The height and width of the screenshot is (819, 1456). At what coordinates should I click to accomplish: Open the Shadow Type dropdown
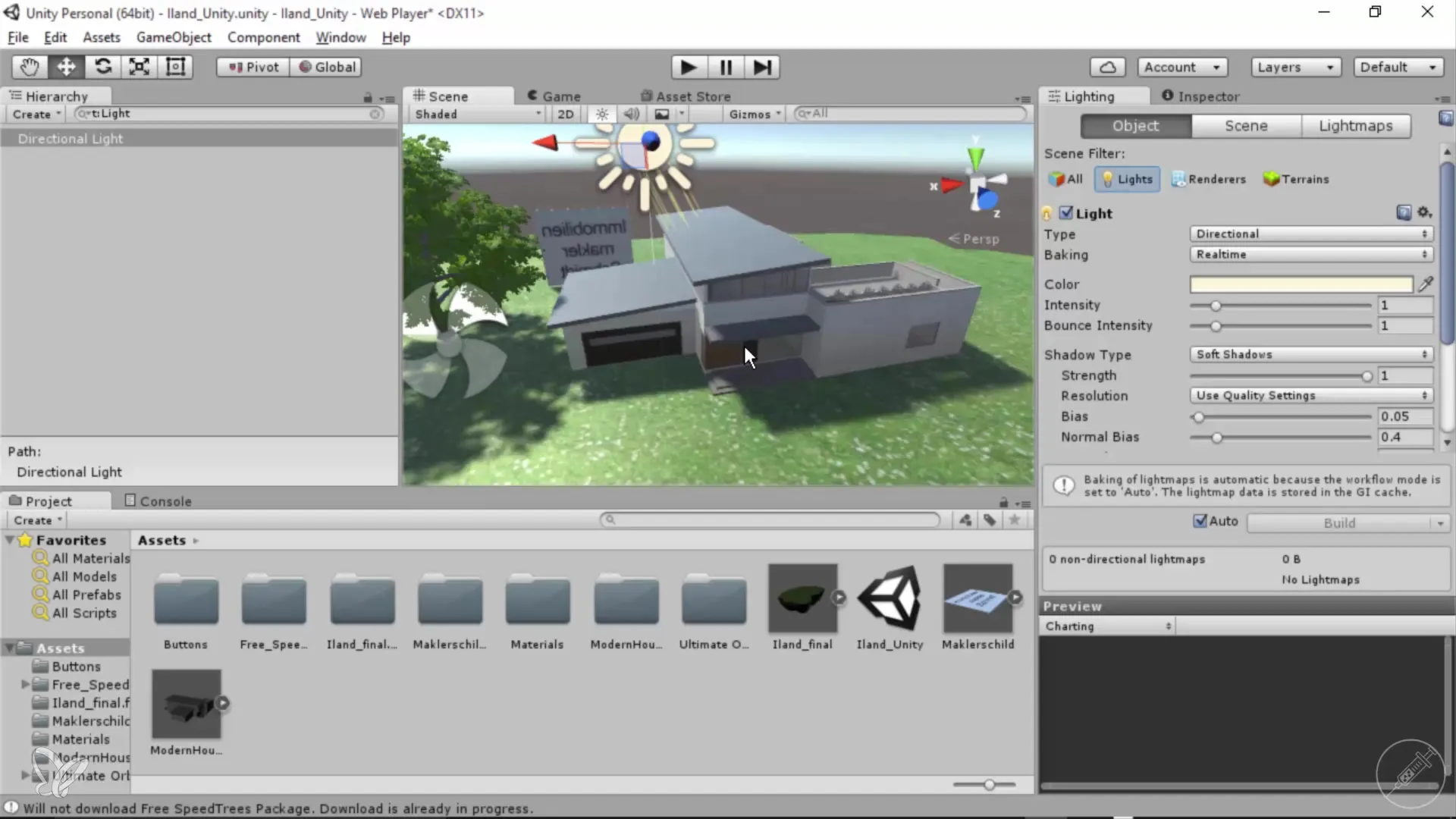click(x=1311, y=354)
